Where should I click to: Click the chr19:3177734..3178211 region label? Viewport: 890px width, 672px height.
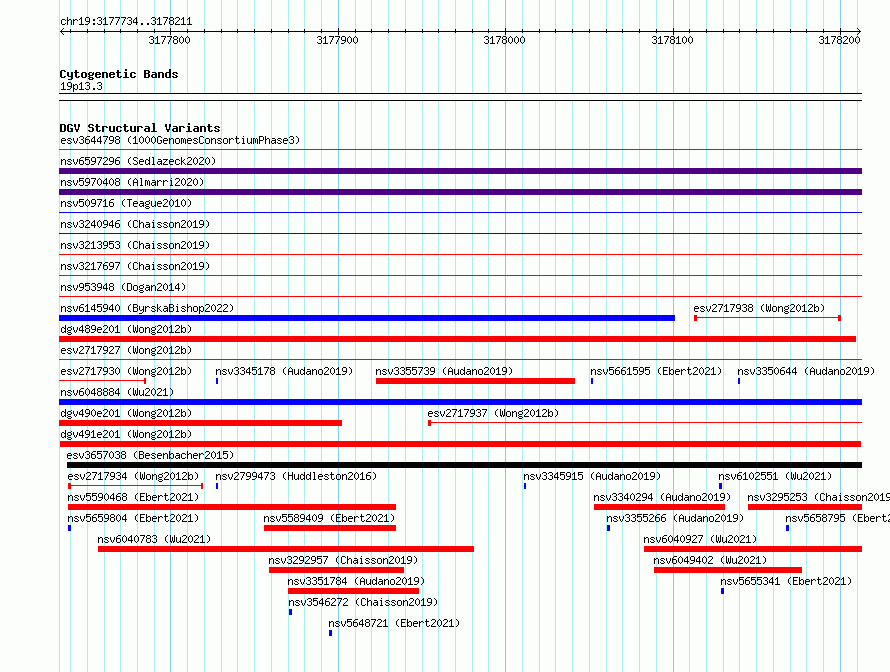[126, 21]
